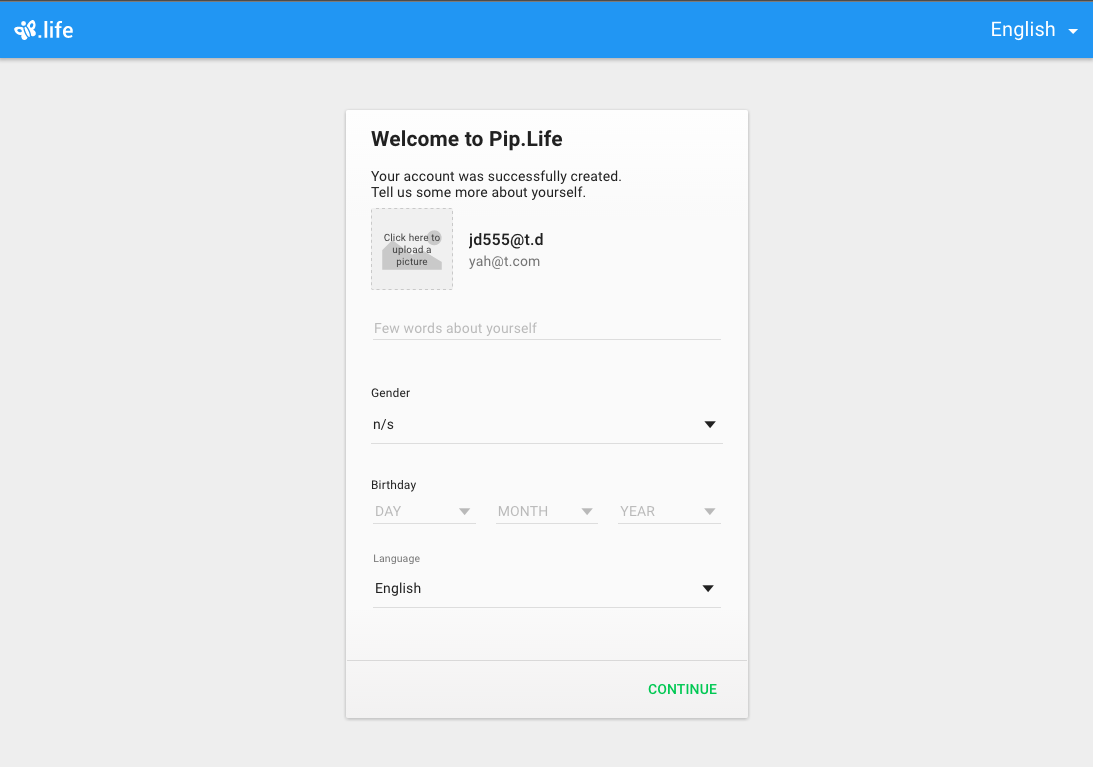Image resolution: width=1093 pixels, height=767 pixels.
Task: Upload a profile picture placeholder
Action: coord(412,249)
